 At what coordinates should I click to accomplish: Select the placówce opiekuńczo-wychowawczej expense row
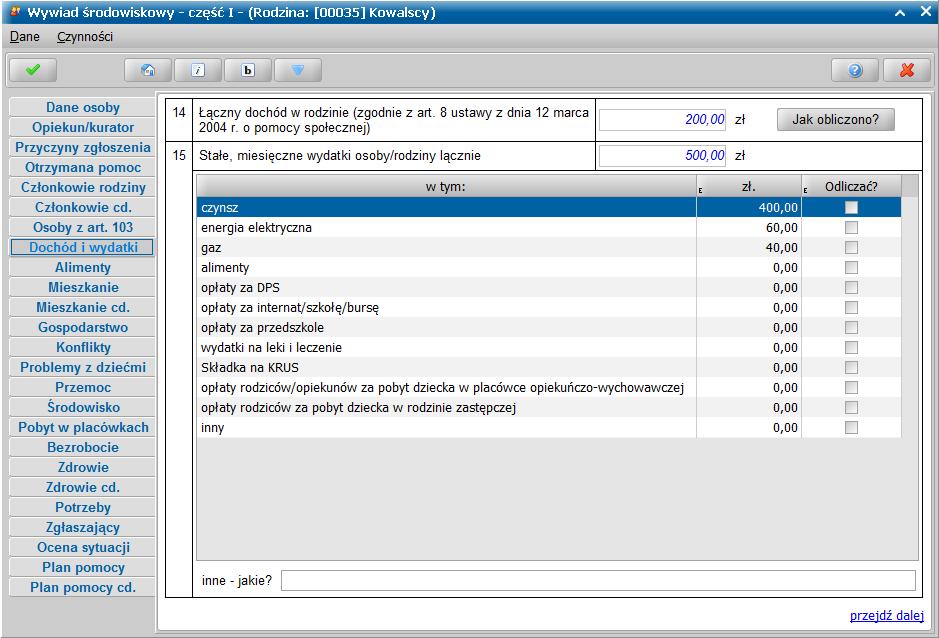click(x=549, y=388)
